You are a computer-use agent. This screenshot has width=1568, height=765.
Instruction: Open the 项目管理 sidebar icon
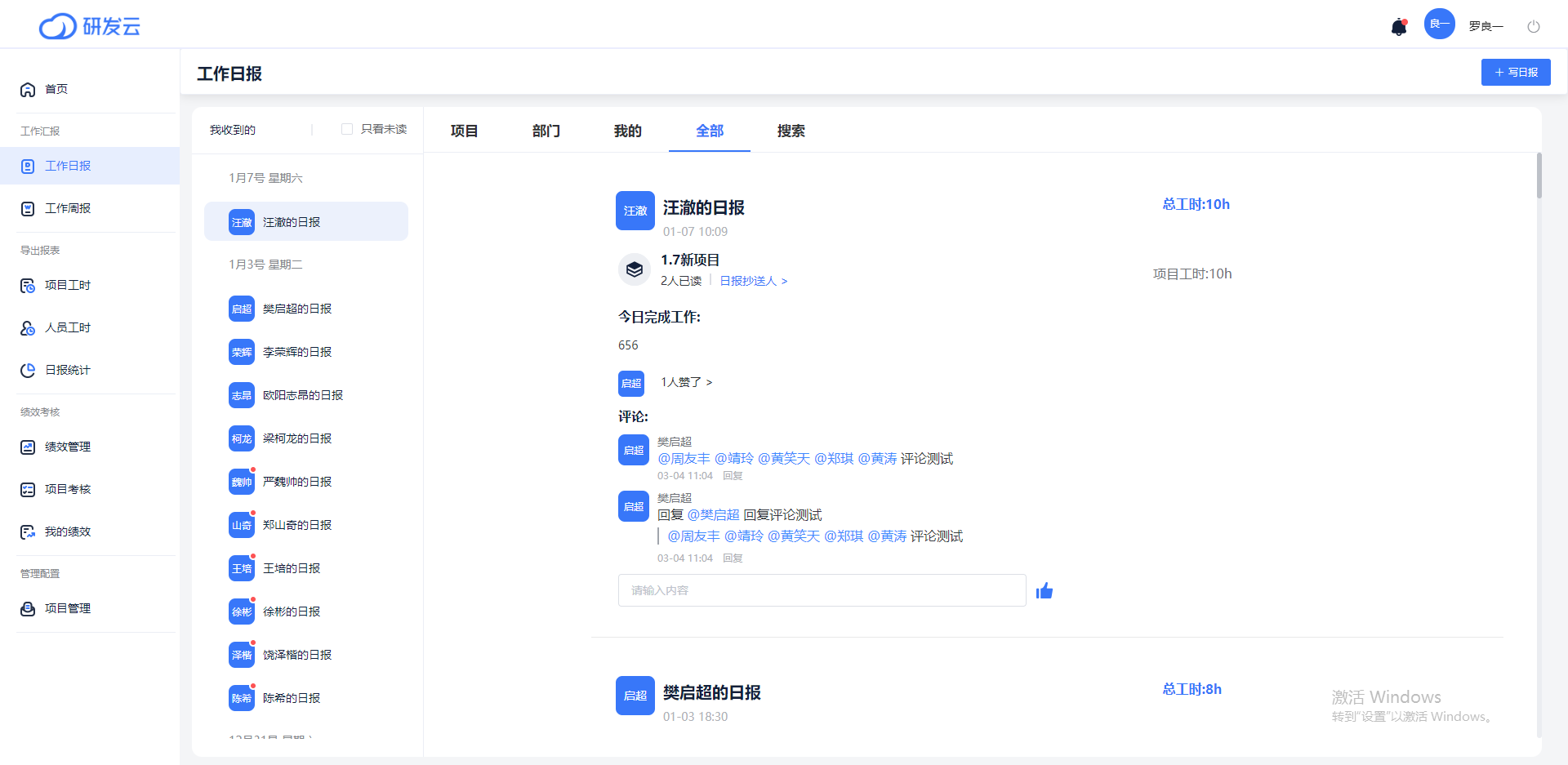[x=28, y=608]
